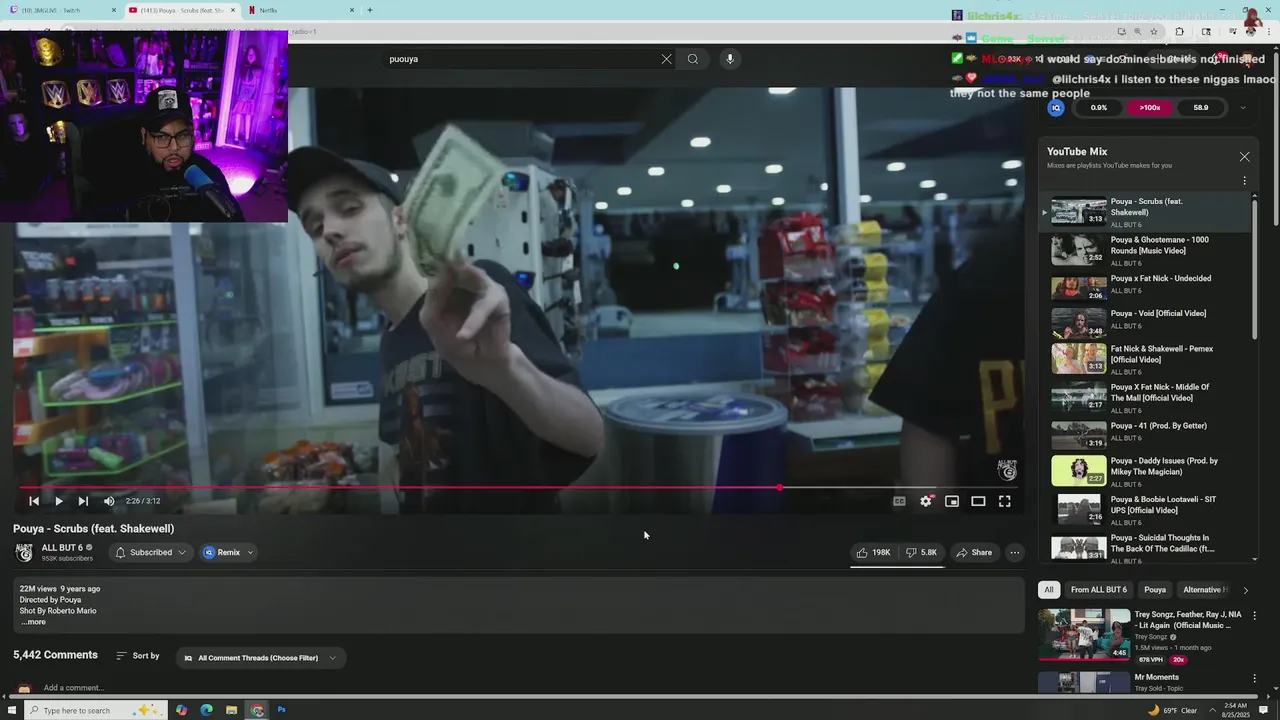
Task: Click the 0.9% stats pill
Action: pyautogui.click(x=1099, y=108)
